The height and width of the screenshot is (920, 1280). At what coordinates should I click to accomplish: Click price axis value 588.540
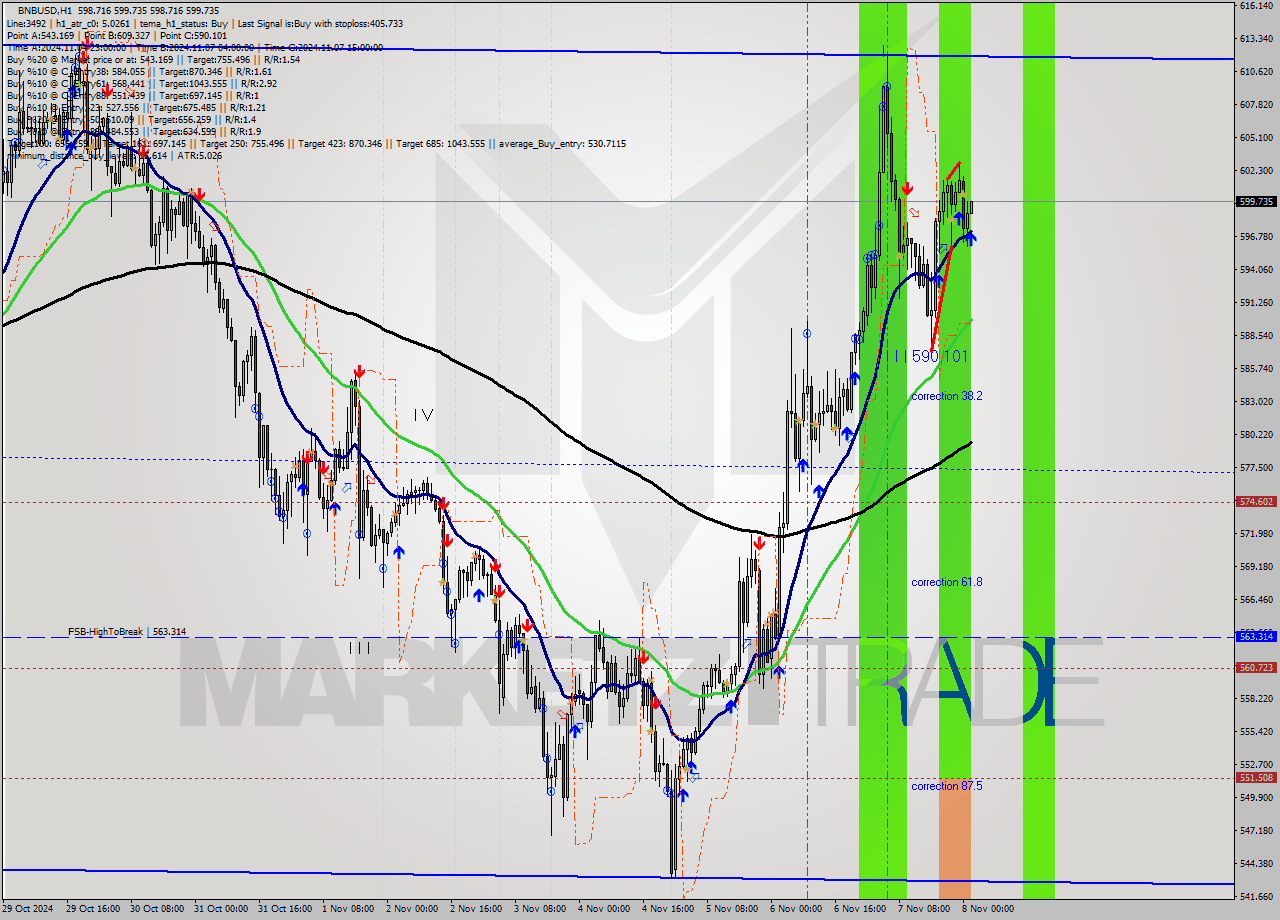(1256, 335)
